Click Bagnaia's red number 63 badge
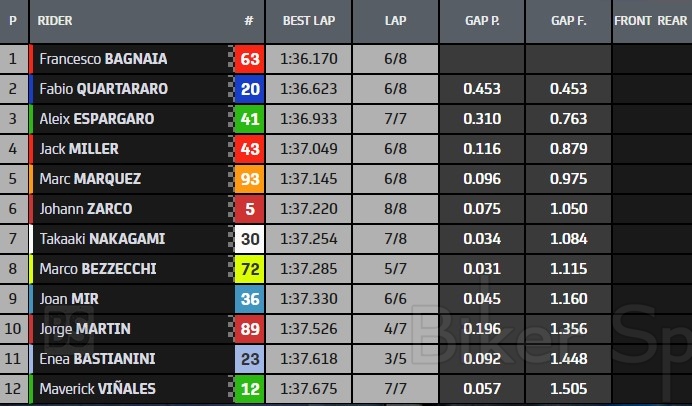The width and height of the screenshot is (692, 406). pyautogui.click(x=250, y=59)
